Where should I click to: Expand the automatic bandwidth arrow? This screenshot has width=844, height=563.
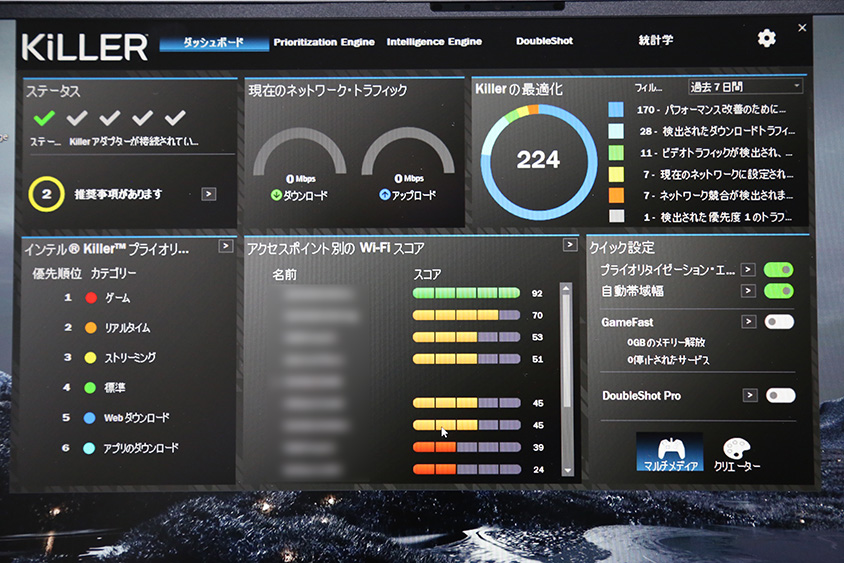(748, 291)
